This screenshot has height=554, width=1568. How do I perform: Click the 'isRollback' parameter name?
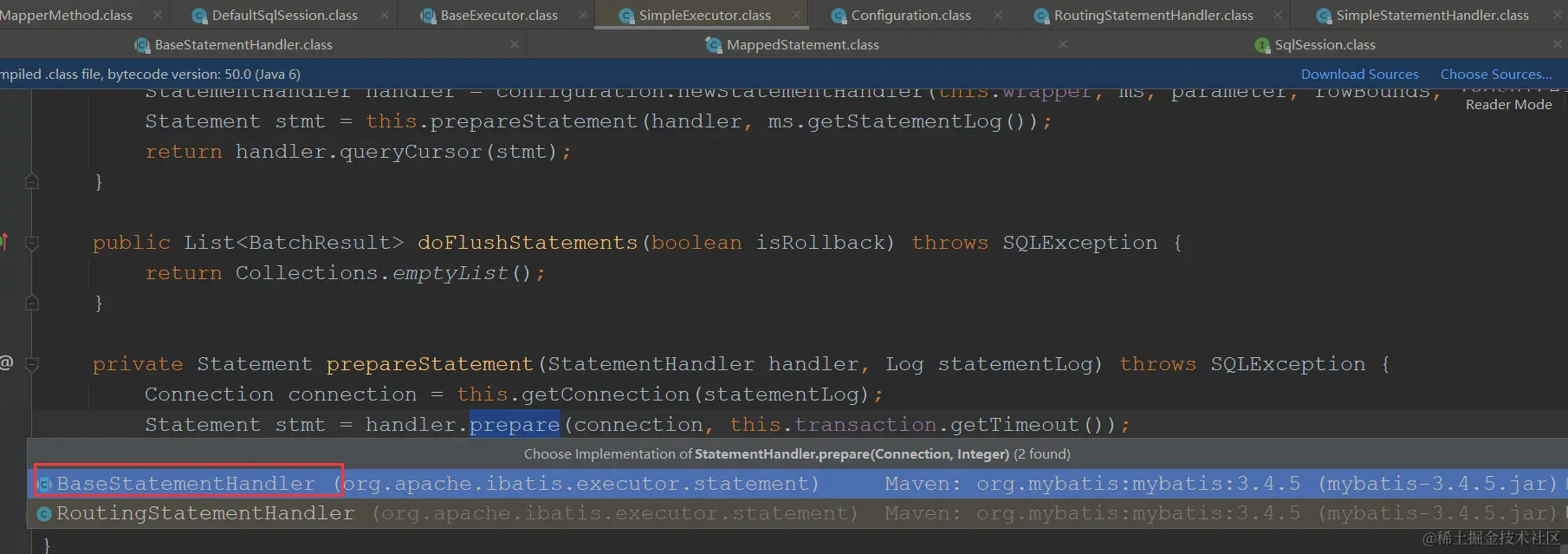point(820,243)
